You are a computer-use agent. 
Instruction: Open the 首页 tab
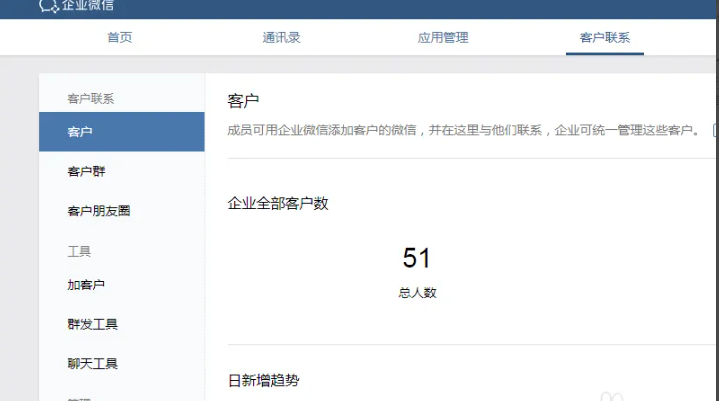(120, 38)
